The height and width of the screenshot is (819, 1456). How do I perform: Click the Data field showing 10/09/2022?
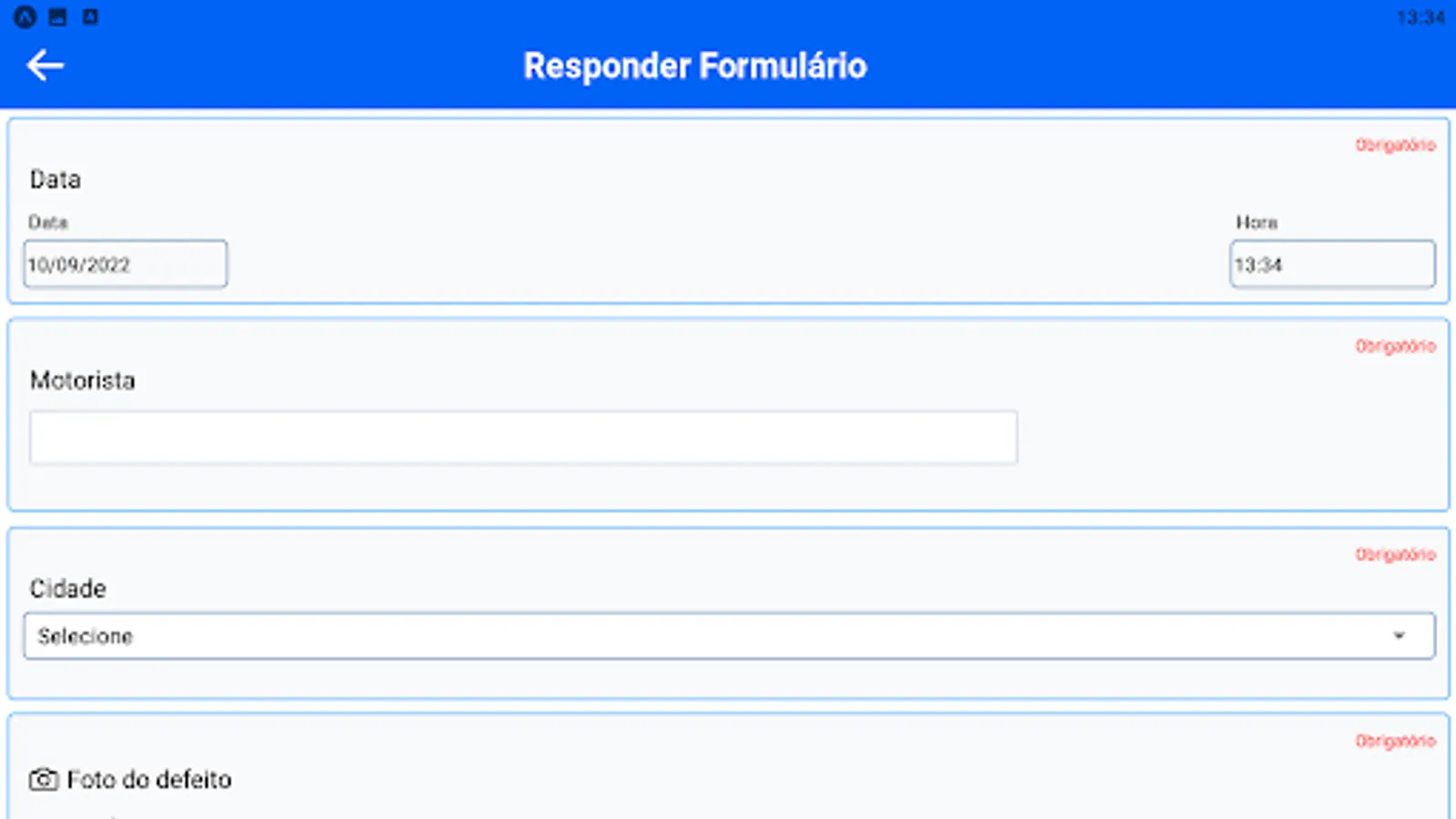pos(125,264)
